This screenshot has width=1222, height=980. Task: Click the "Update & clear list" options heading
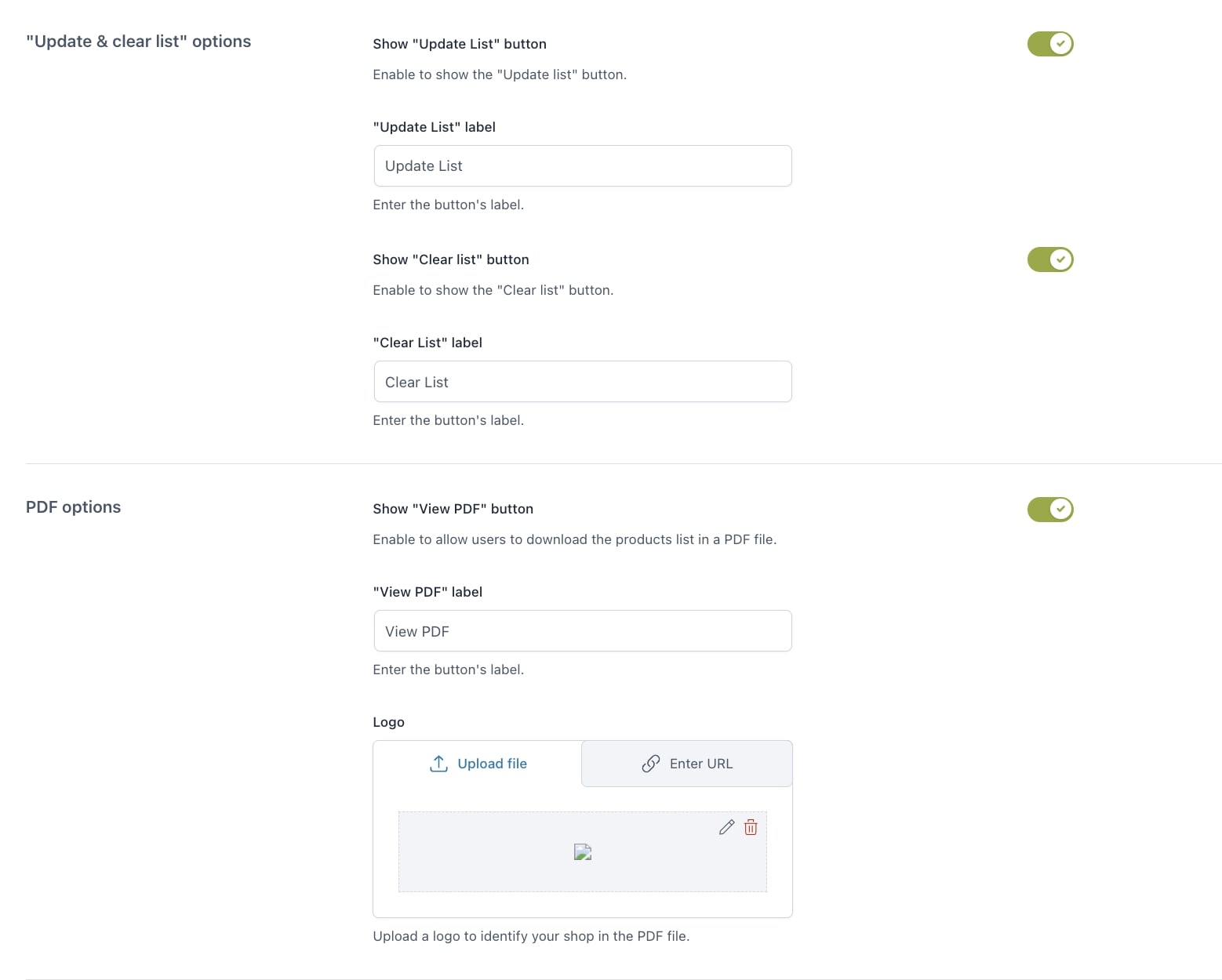click(138, 42)
